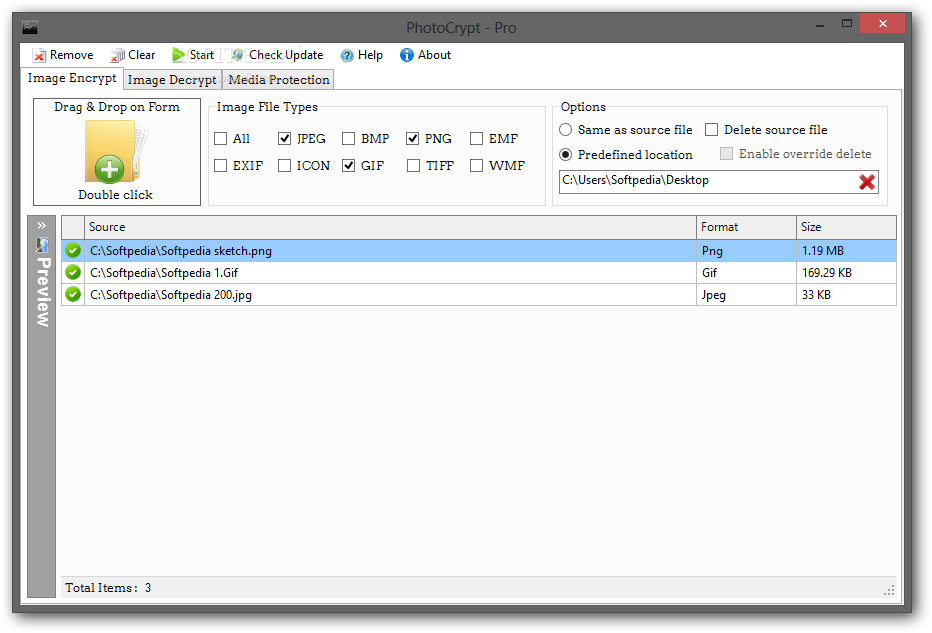The height and width of the screenshot is (633, 932).
Task: Click the 169.29 KB size cell
Action: pyautogui.click(x=846, y=273)
